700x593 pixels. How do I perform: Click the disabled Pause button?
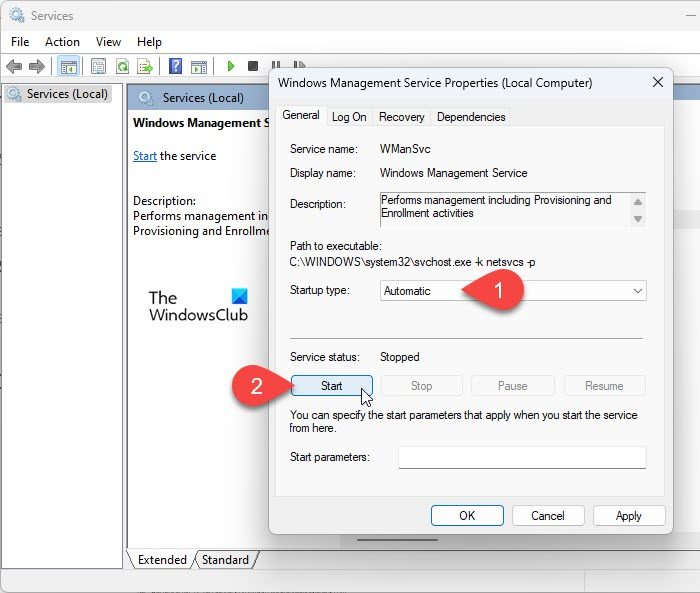(x=512, y=386)
